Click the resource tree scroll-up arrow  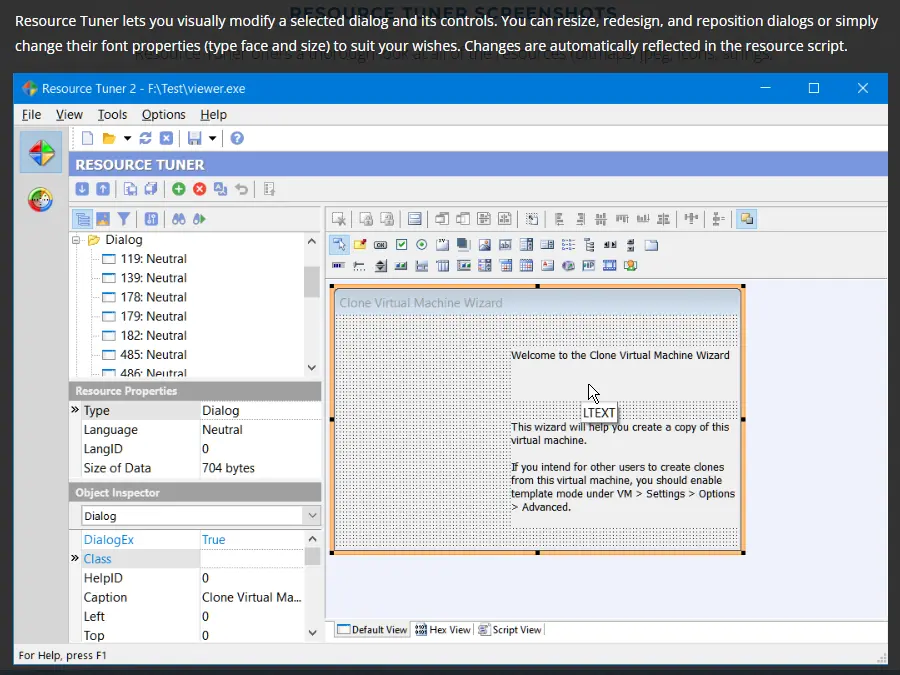(312, 241)
